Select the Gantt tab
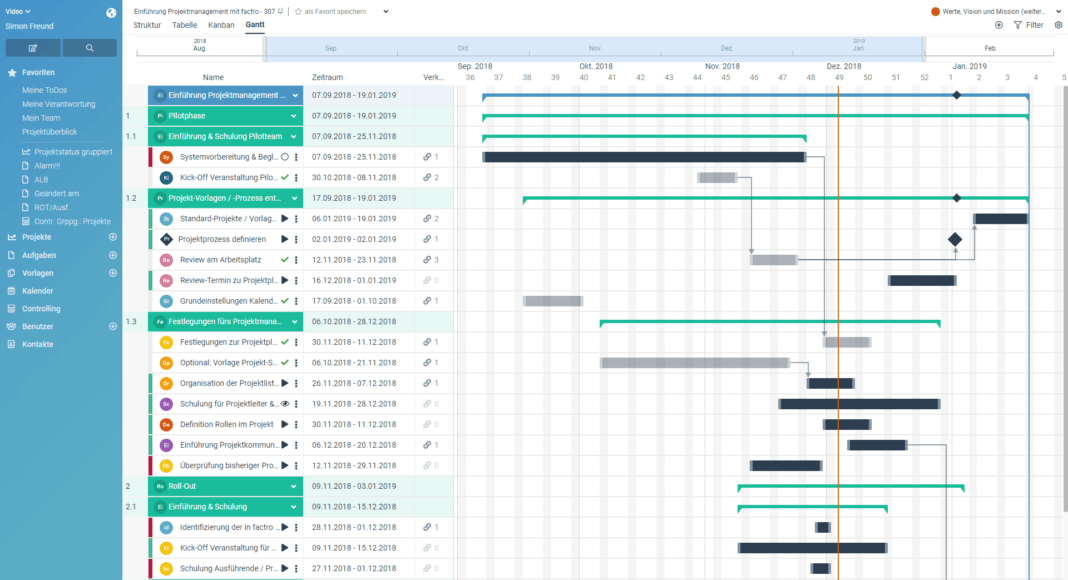 (x=255, y=25)
